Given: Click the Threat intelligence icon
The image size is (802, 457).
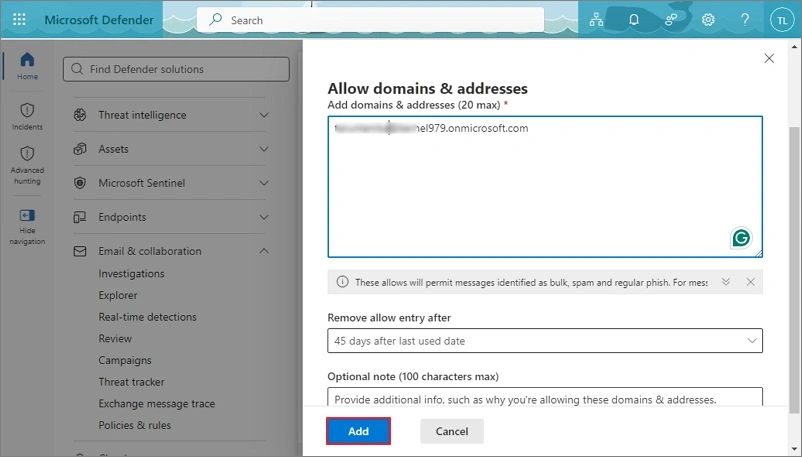Looking at the screenshot, I should pos(80,115).
